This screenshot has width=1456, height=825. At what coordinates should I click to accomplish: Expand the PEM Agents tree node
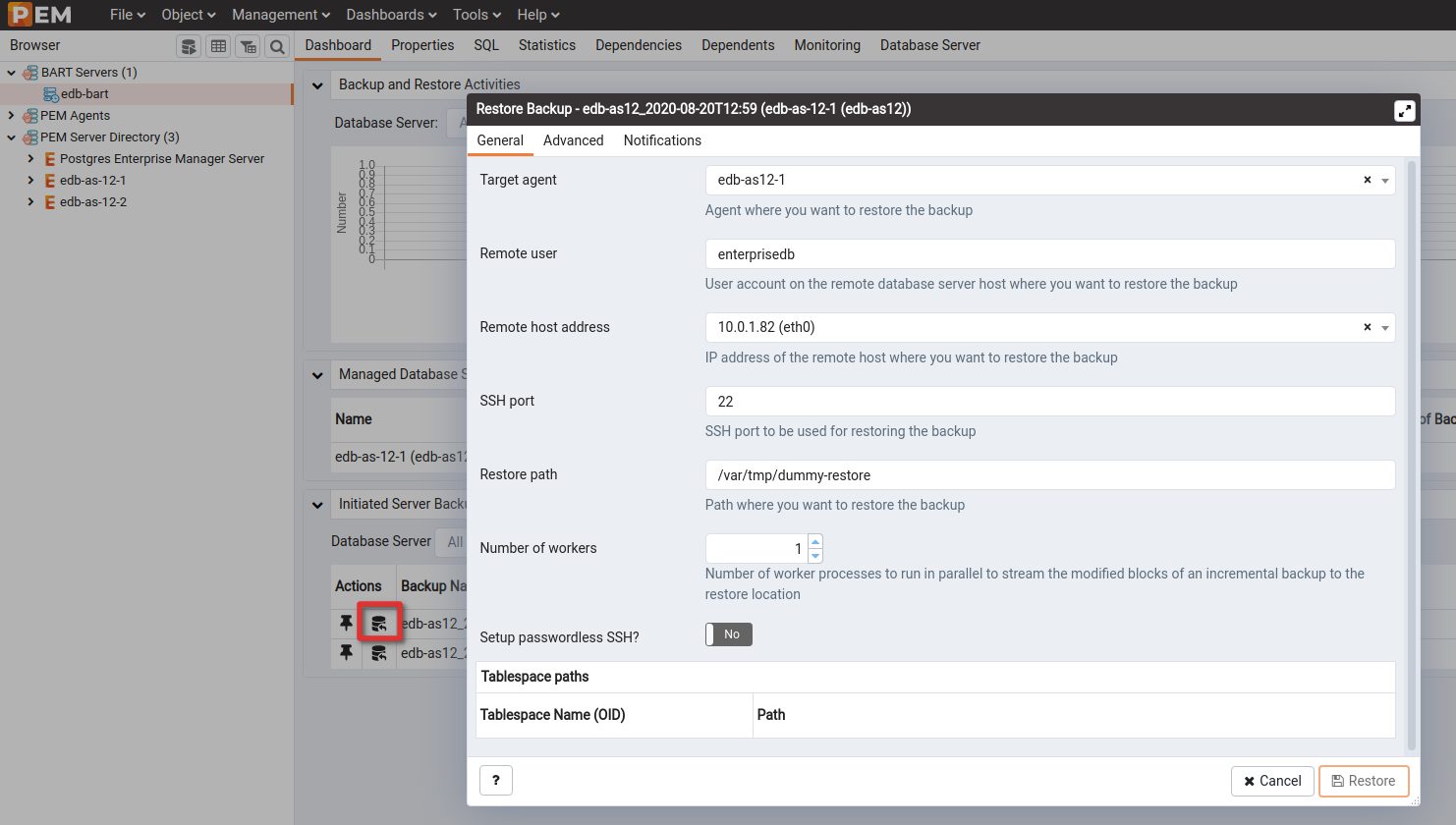12,116
